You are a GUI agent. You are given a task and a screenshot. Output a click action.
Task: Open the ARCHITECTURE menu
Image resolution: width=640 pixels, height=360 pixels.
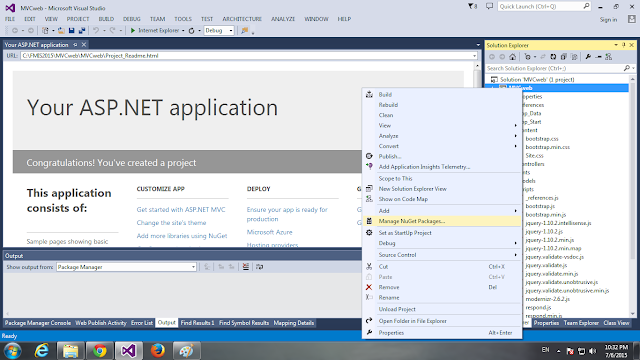point(242,19)
